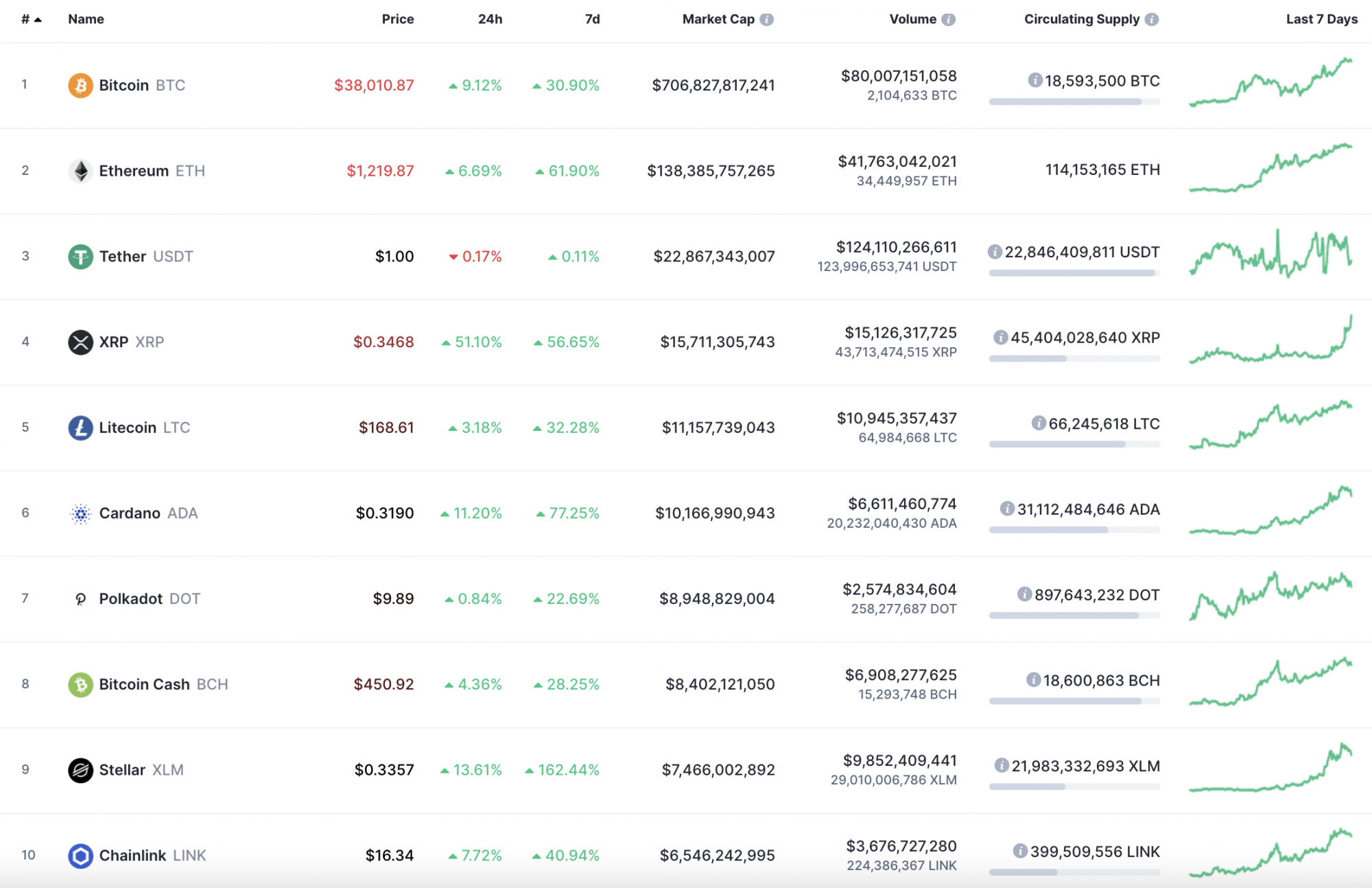
Task: Toggle sort order on the # rank column
Action: tap(29, 19)
